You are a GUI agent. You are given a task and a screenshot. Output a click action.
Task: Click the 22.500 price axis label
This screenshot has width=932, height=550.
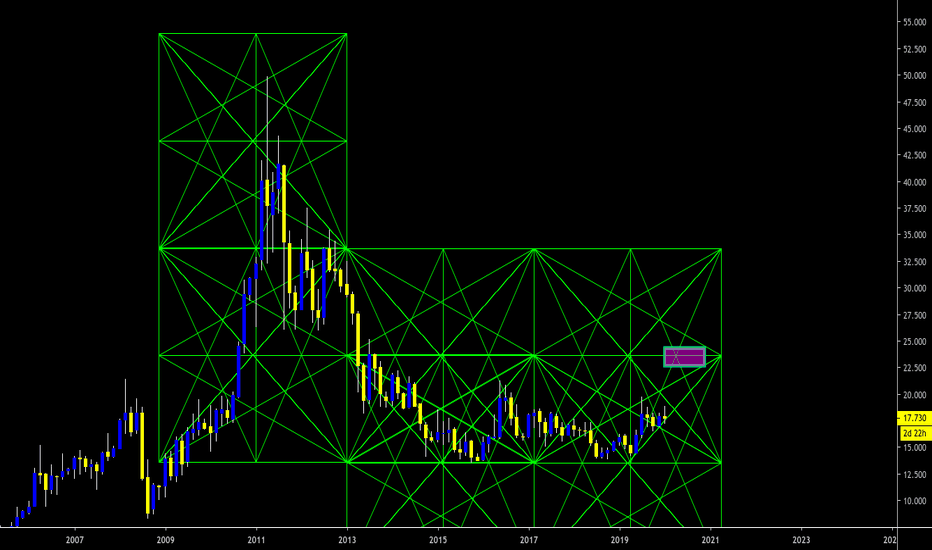pos(915,368)
